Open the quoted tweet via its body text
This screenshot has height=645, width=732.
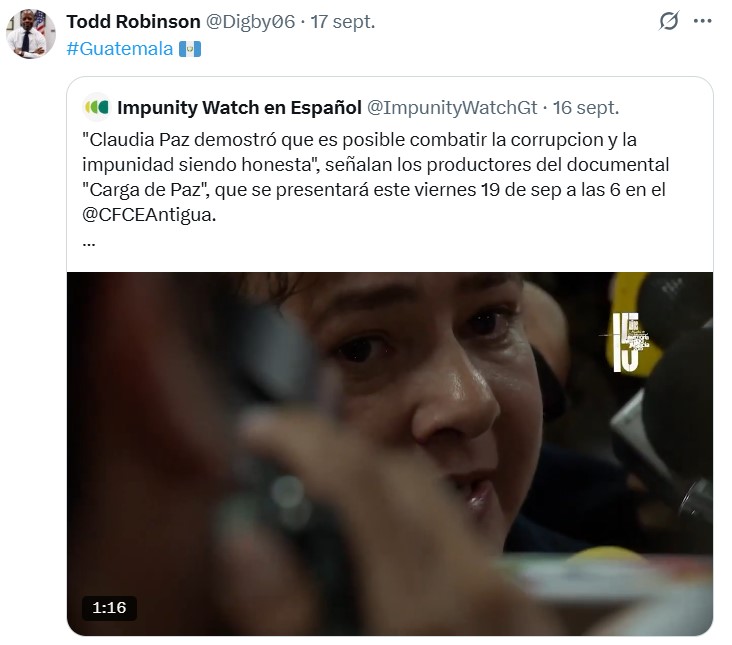point(376,177)
